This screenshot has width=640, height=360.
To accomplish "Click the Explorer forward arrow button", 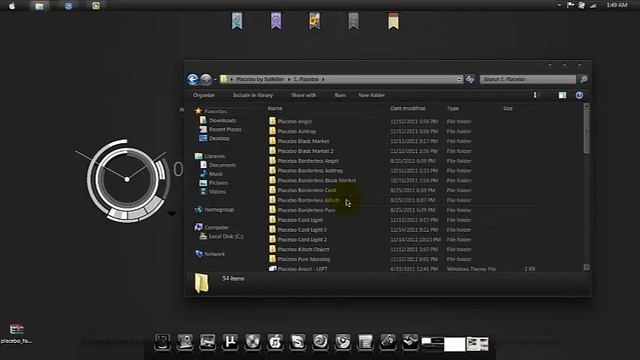I will pos(206,79).
